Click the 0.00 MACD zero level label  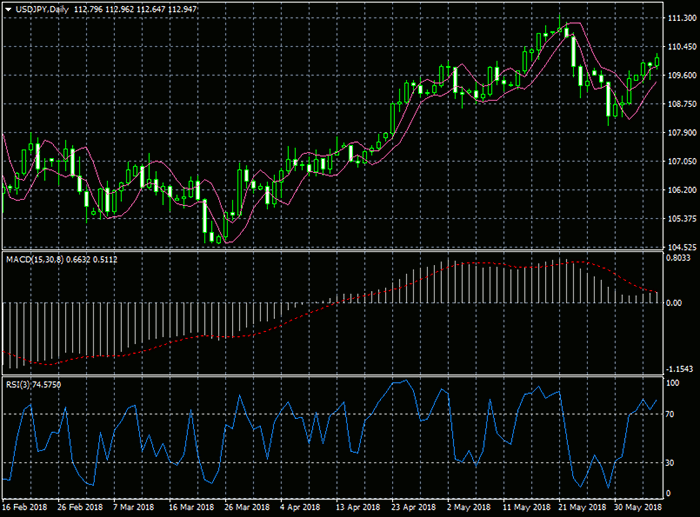click(674, 302)
